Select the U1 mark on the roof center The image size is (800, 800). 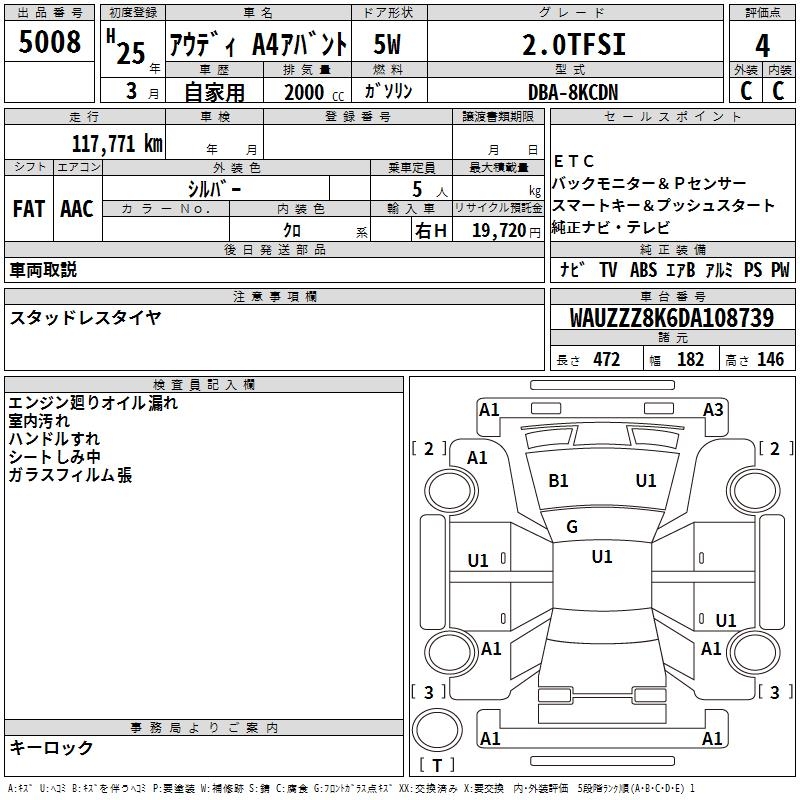[x=601, y=557]
